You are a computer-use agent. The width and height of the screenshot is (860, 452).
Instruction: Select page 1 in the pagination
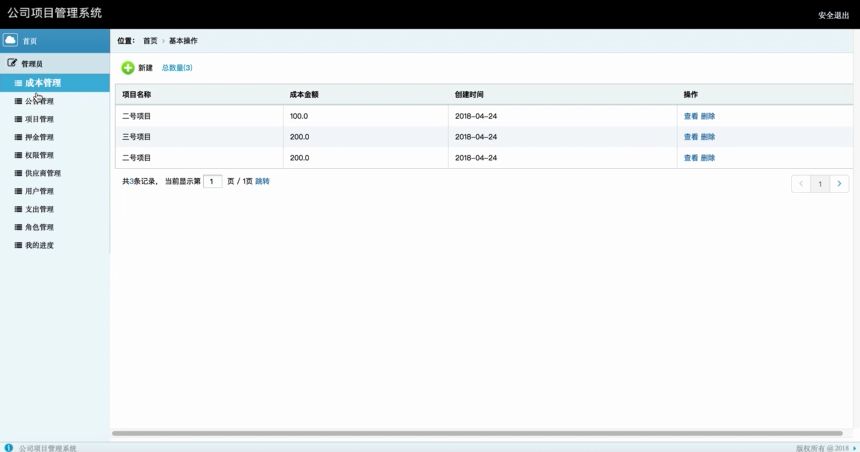coord(820,184)
